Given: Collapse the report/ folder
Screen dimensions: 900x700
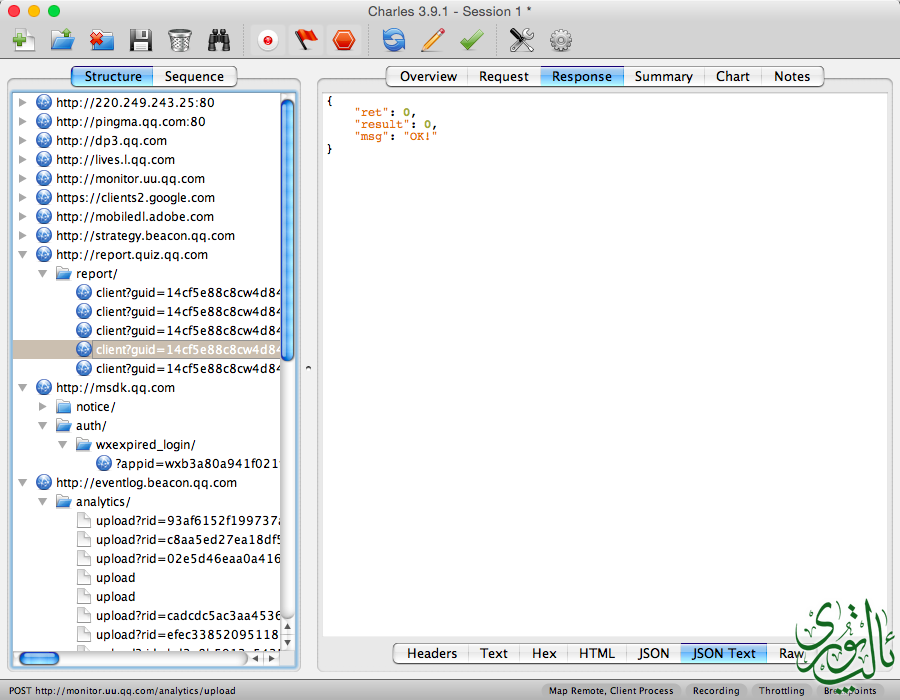Looking at the screenshot, I should tap(42, 274).
